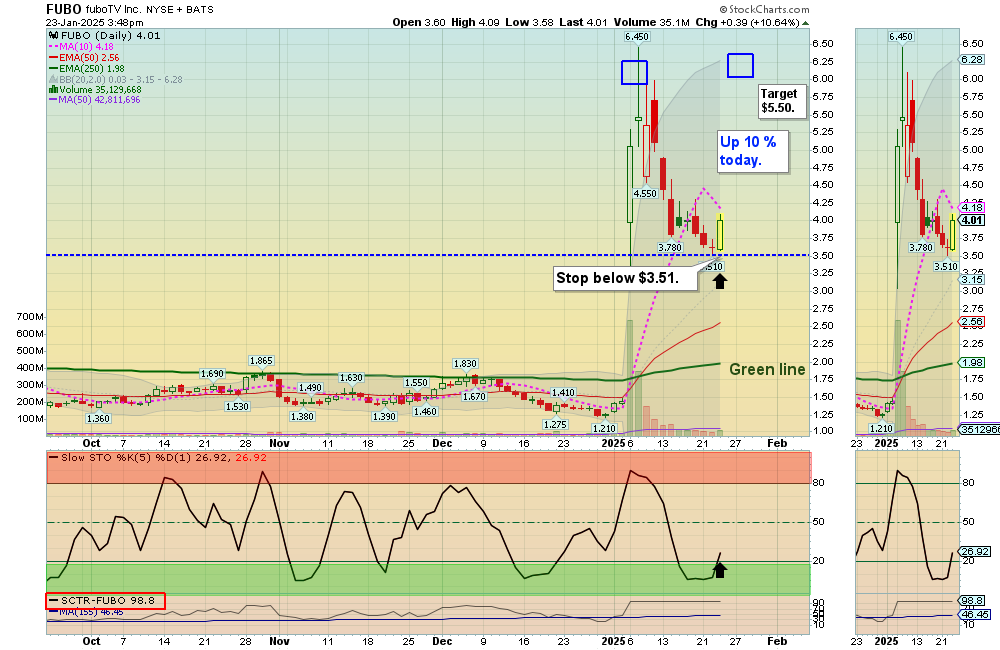Select the green 1.98 value tag
Image resolution: width=1000 pixels, height=650 pixels.
[x=972, y=362]
